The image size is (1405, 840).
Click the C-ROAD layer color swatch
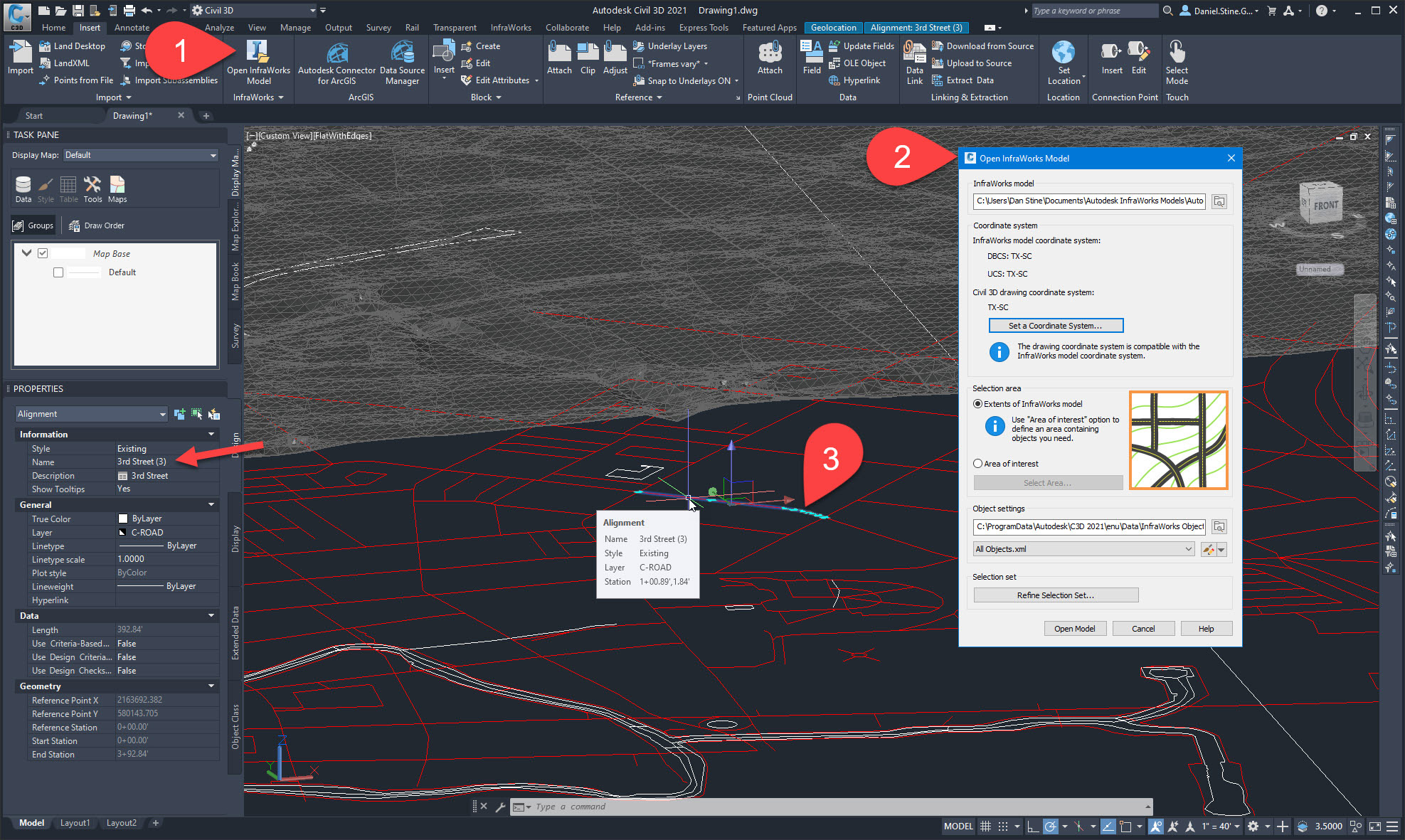[122, 533]
